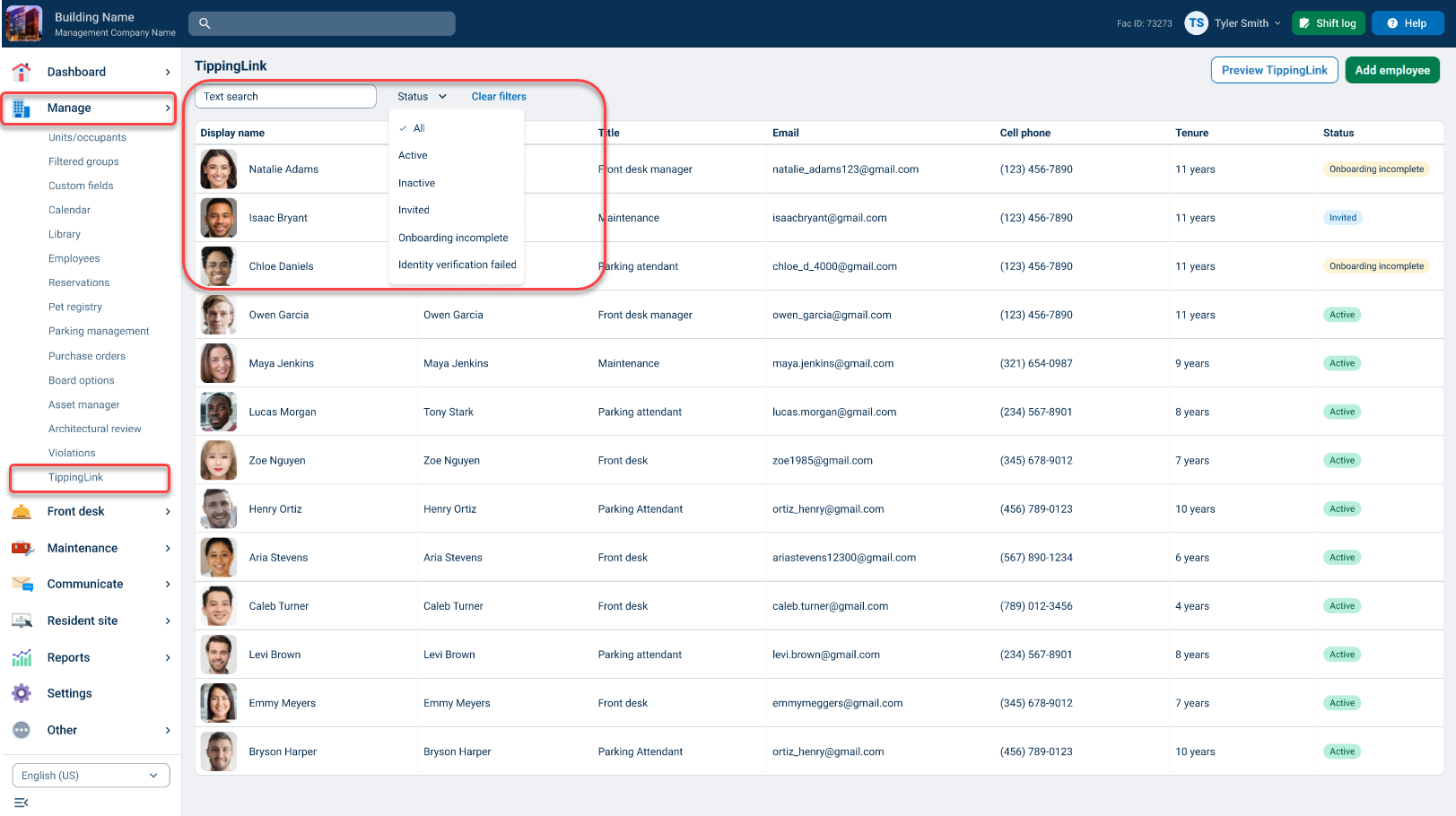
Task: Expand the Reports section chevron
Action: 168,657
